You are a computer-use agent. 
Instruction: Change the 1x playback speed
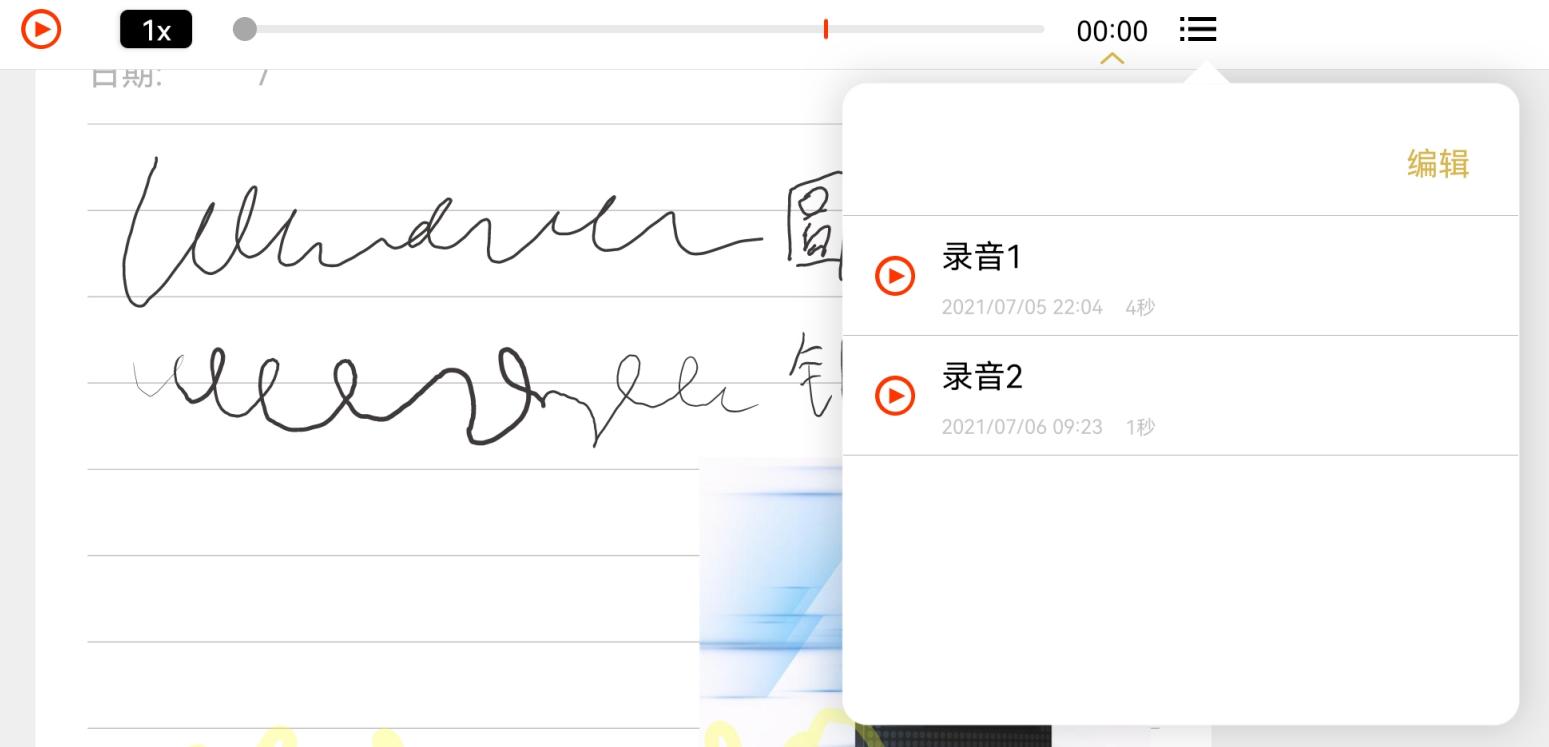coord(156,30)
